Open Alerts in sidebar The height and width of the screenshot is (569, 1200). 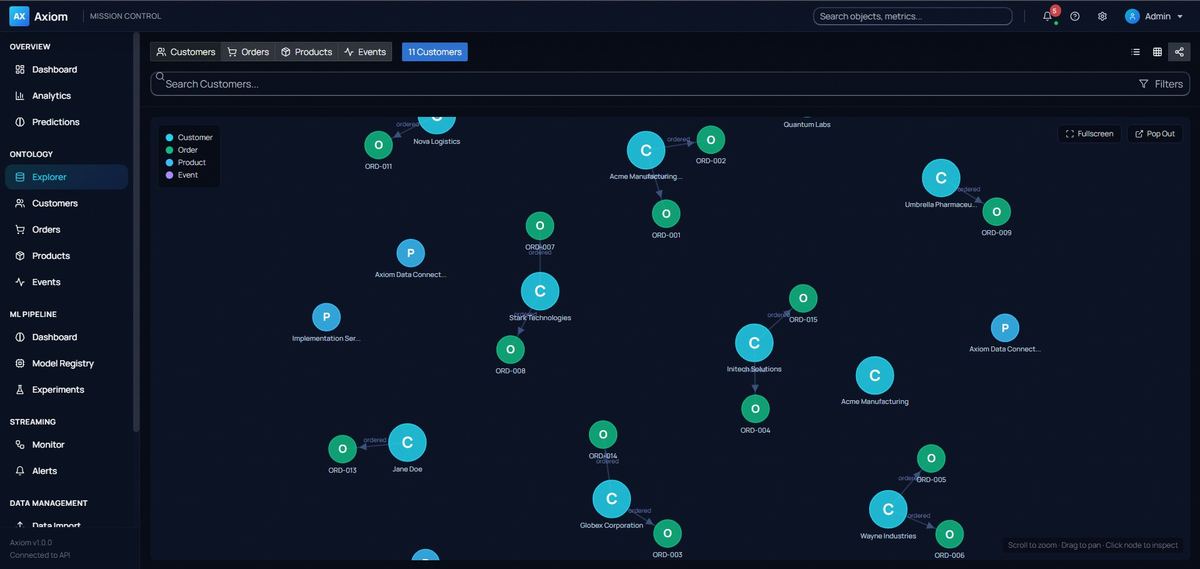(66, 471)
